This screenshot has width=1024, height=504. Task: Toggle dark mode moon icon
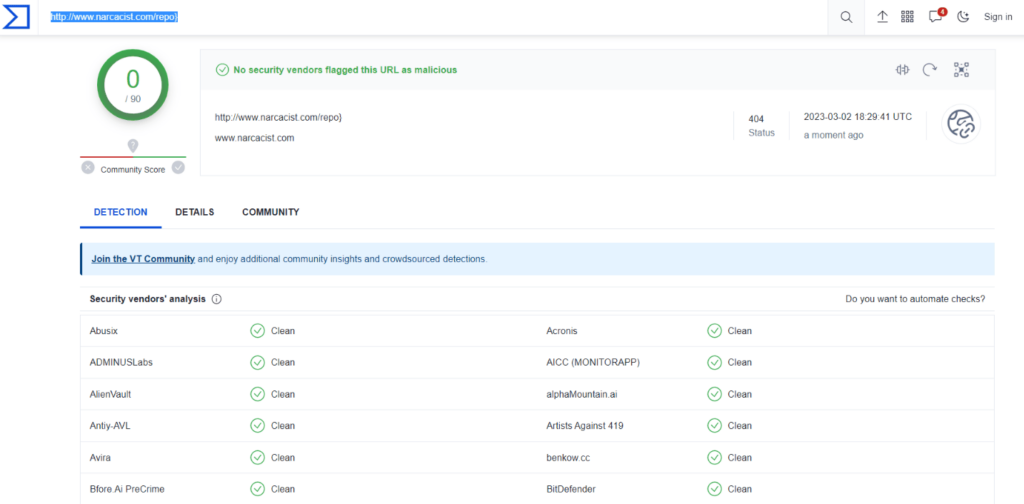[x=963, y=17]
